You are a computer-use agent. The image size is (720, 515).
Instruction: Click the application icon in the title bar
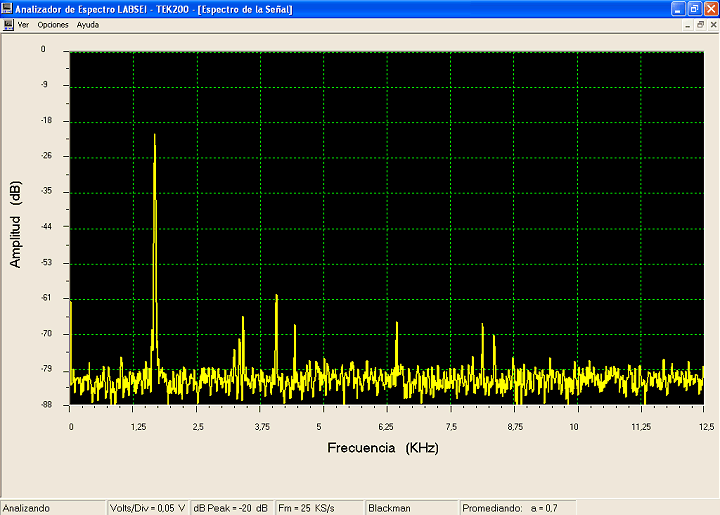point(7,8)
